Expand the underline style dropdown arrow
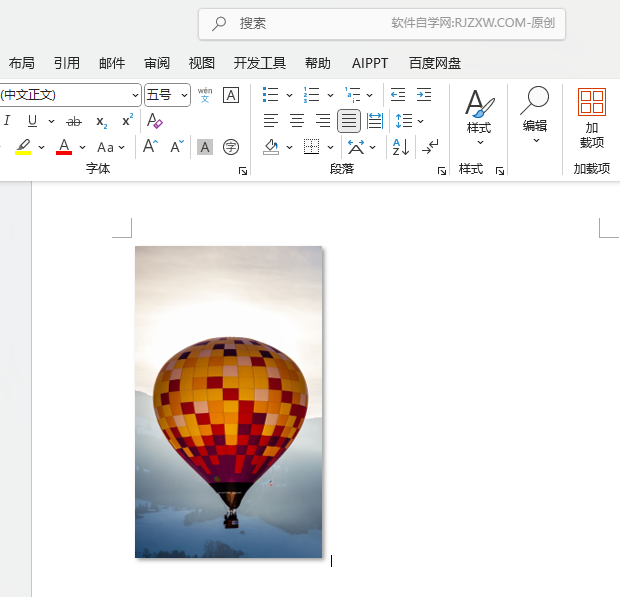The width and height of the screenshot is (620, 597). pos(51,121)
